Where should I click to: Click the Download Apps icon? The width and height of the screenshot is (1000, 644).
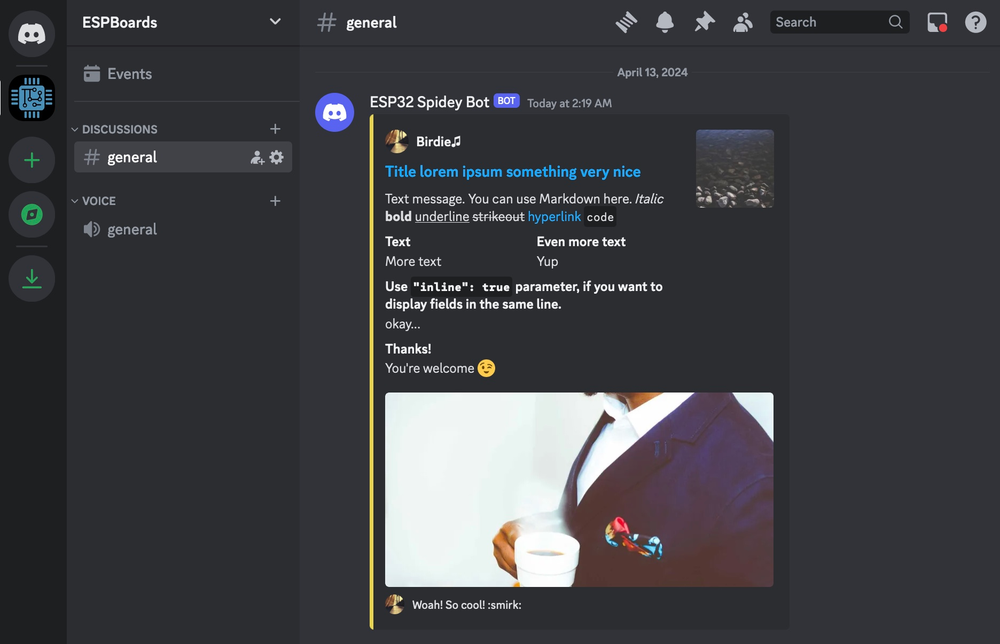pyautogui.click(x=32, y=278)
